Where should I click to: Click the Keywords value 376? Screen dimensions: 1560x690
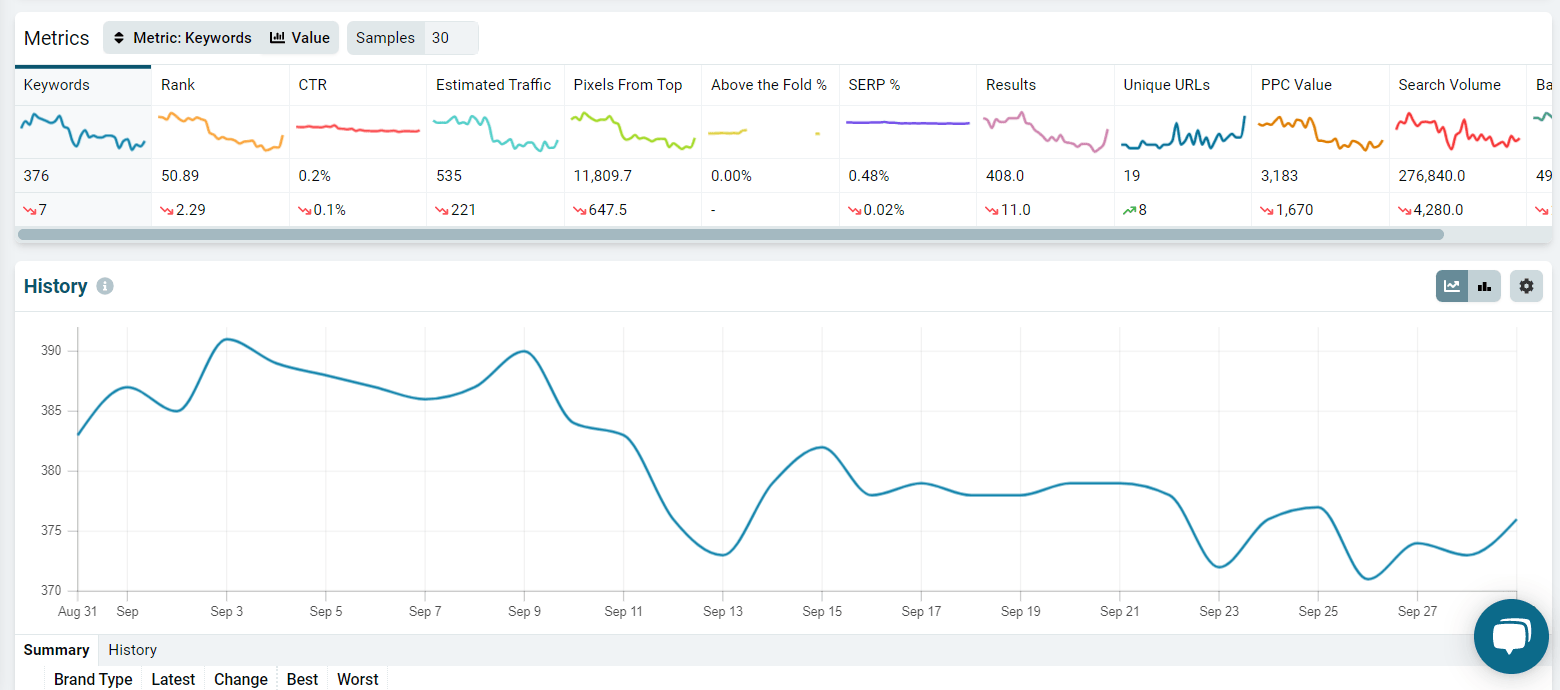[x=36, y=176]
